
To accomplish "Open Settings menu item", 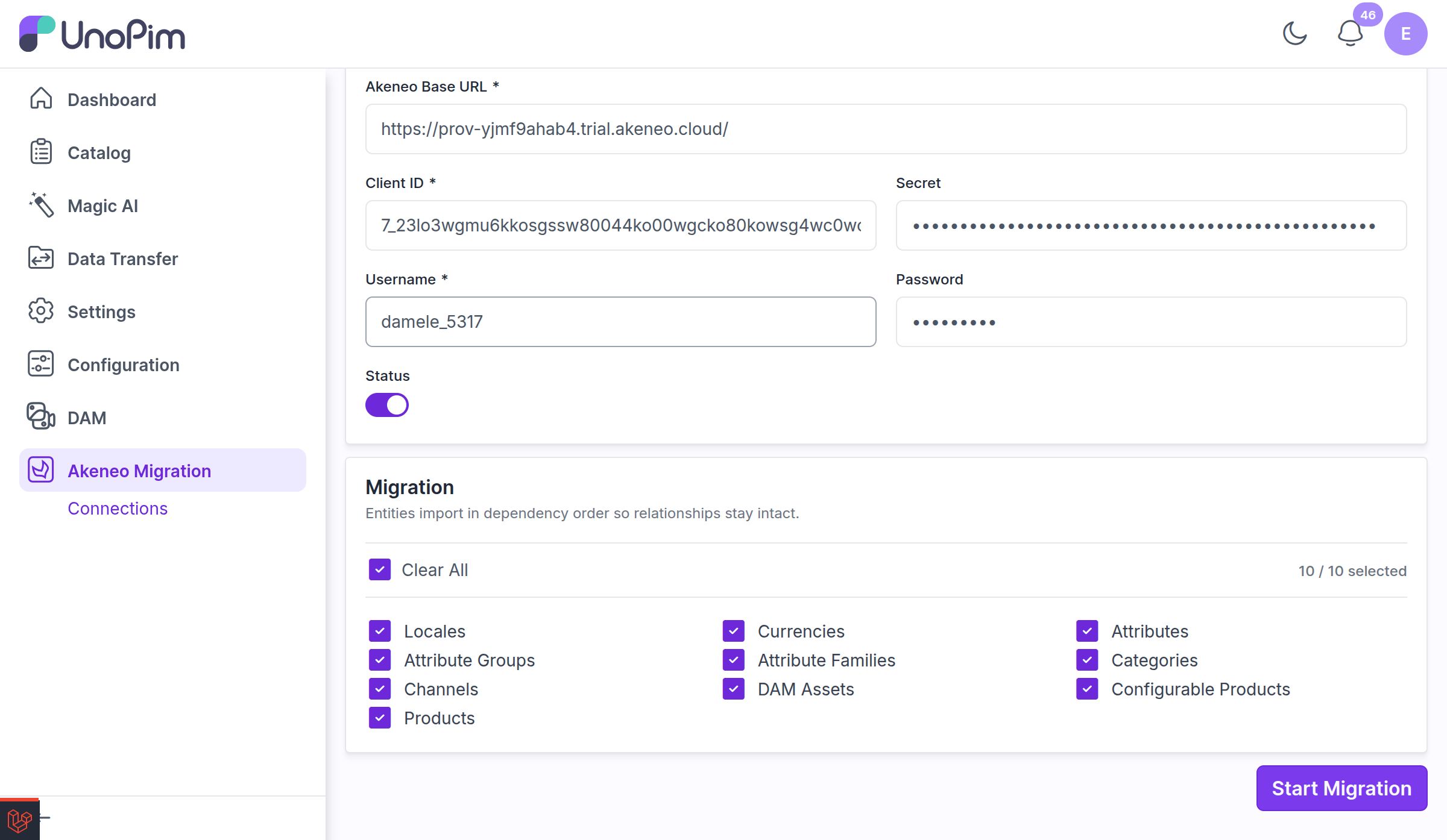I will tap(163, 312).
